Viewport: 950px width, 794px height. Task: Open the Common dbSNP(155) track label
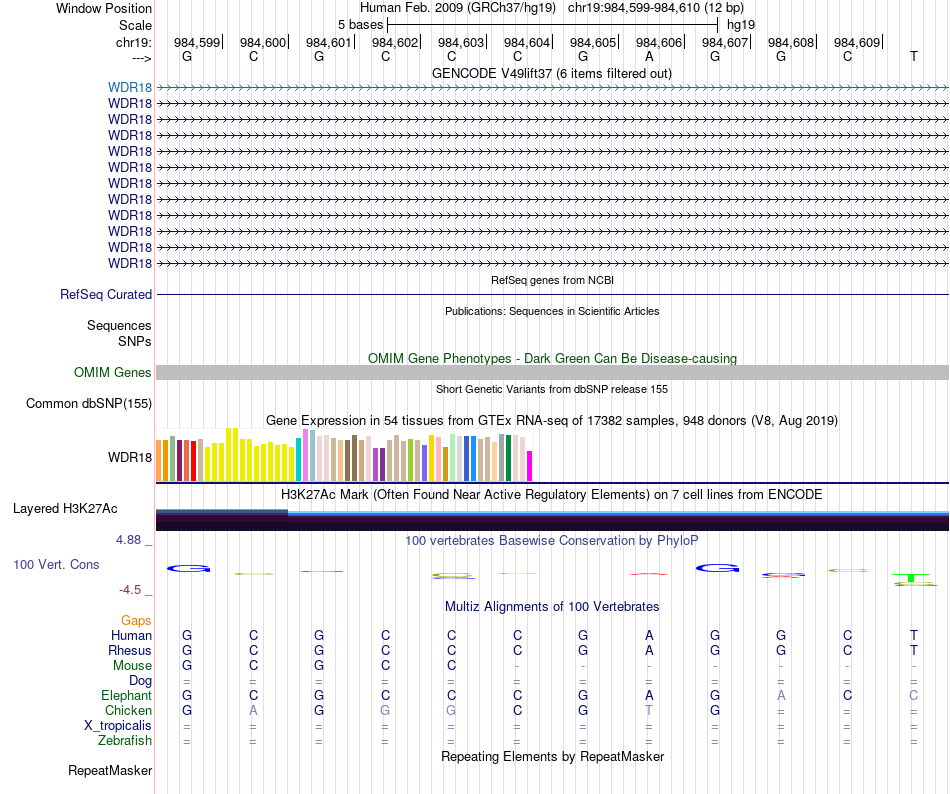[89, 403]
